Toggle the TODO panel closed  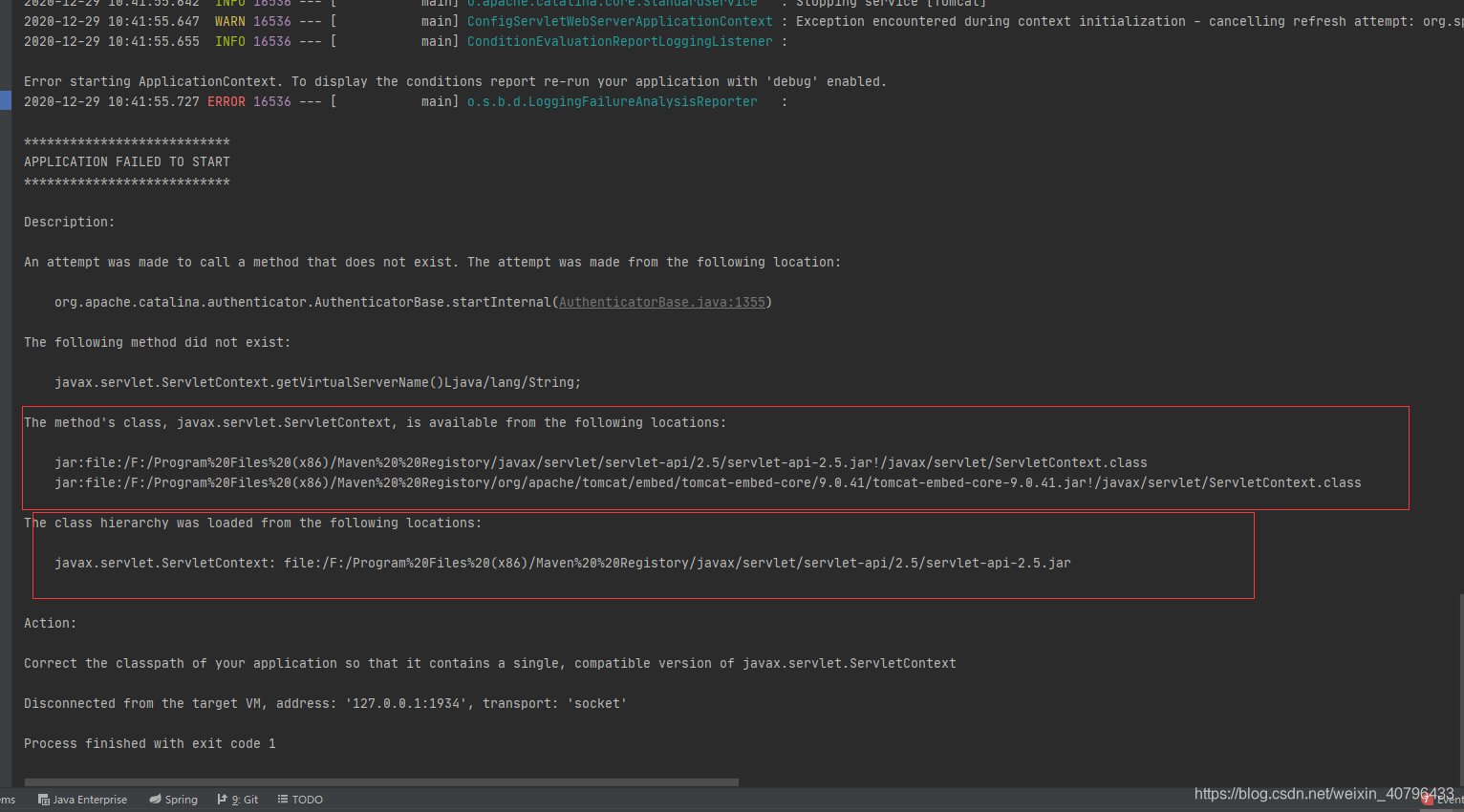click(x=299, y=800)
